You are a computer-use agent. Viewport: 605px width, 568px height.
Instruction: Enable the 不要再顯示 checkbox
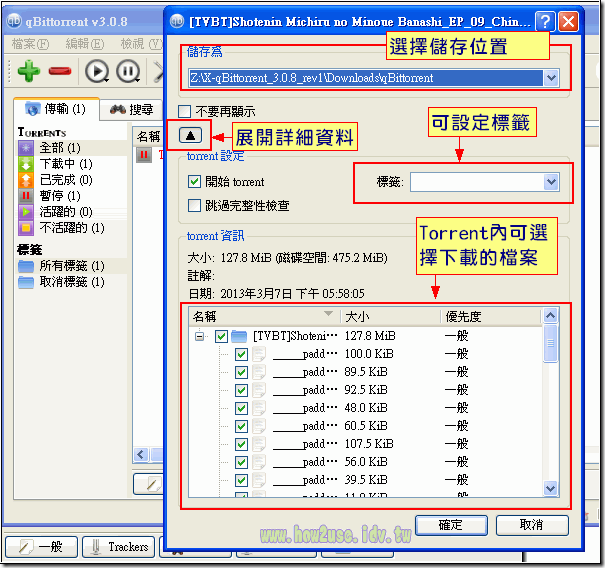[x=185, y=111]
